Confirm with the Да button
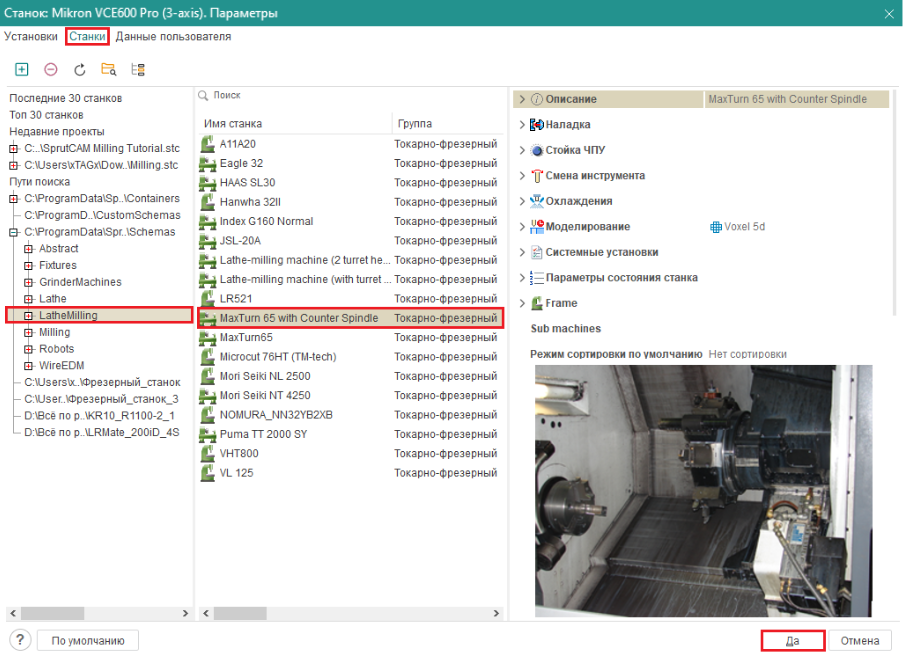 coord(792,641)
